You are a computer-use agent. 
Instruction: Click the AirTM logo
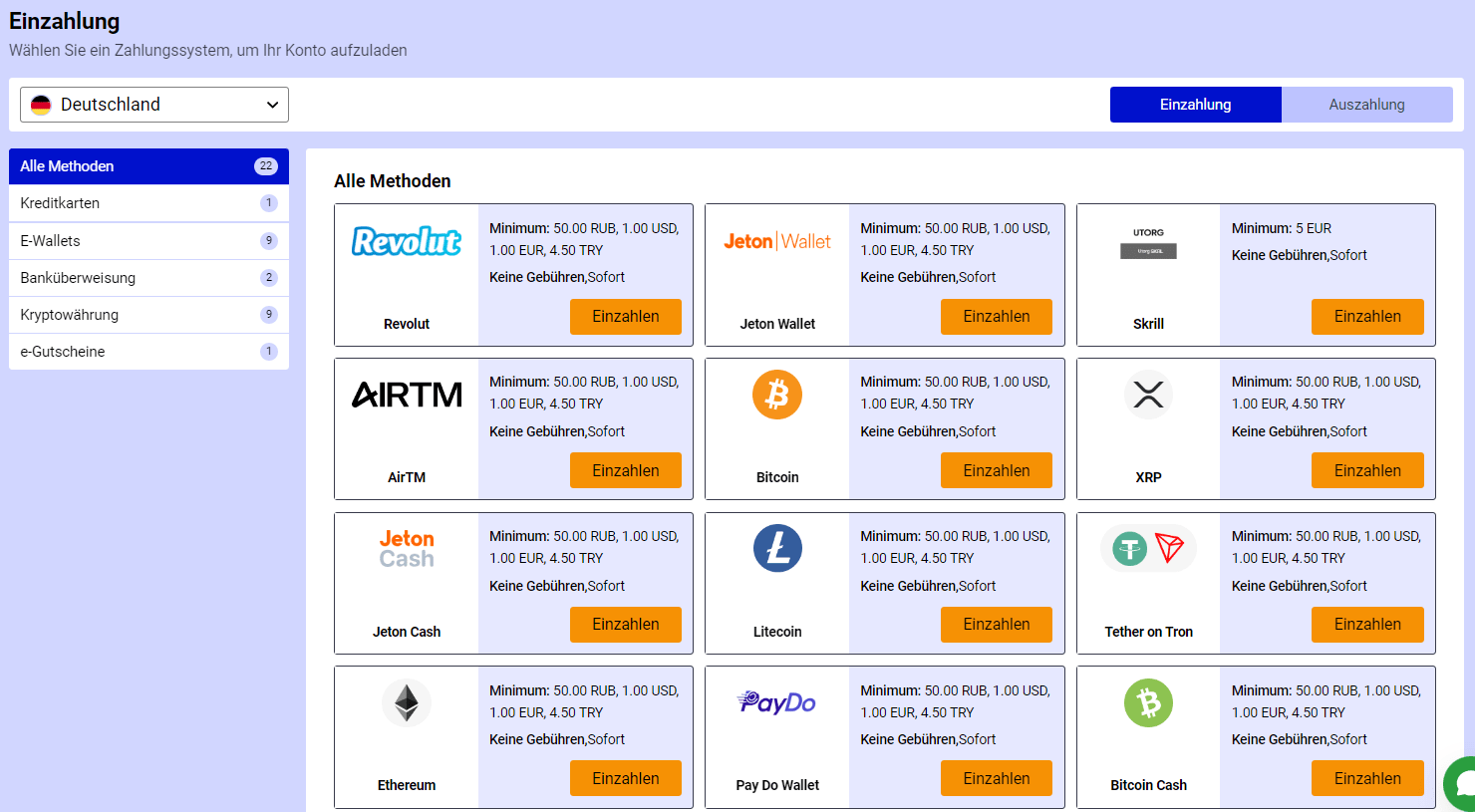tap(407, 395)
